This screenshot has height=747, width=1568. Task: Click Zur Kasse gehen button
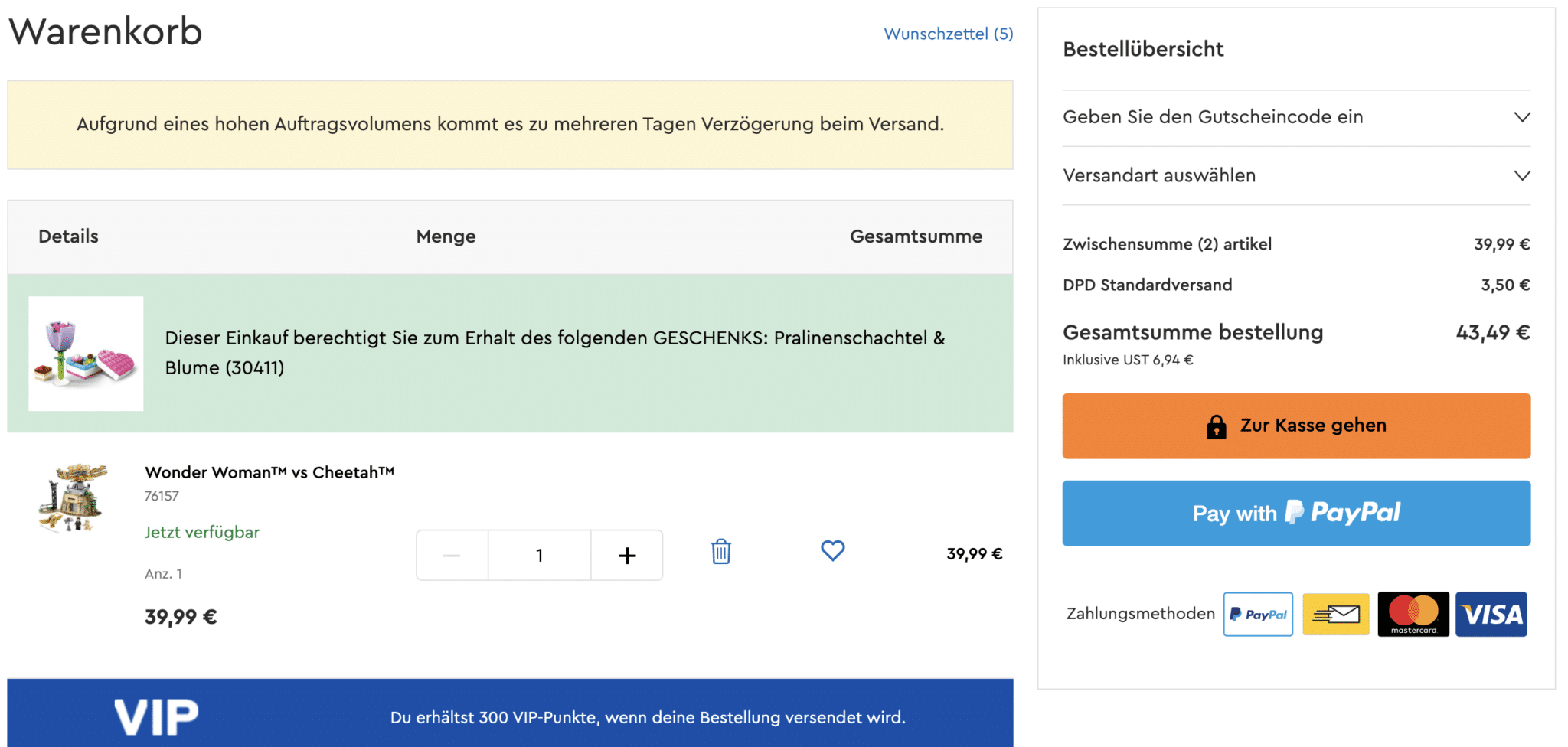(1296, 426)
